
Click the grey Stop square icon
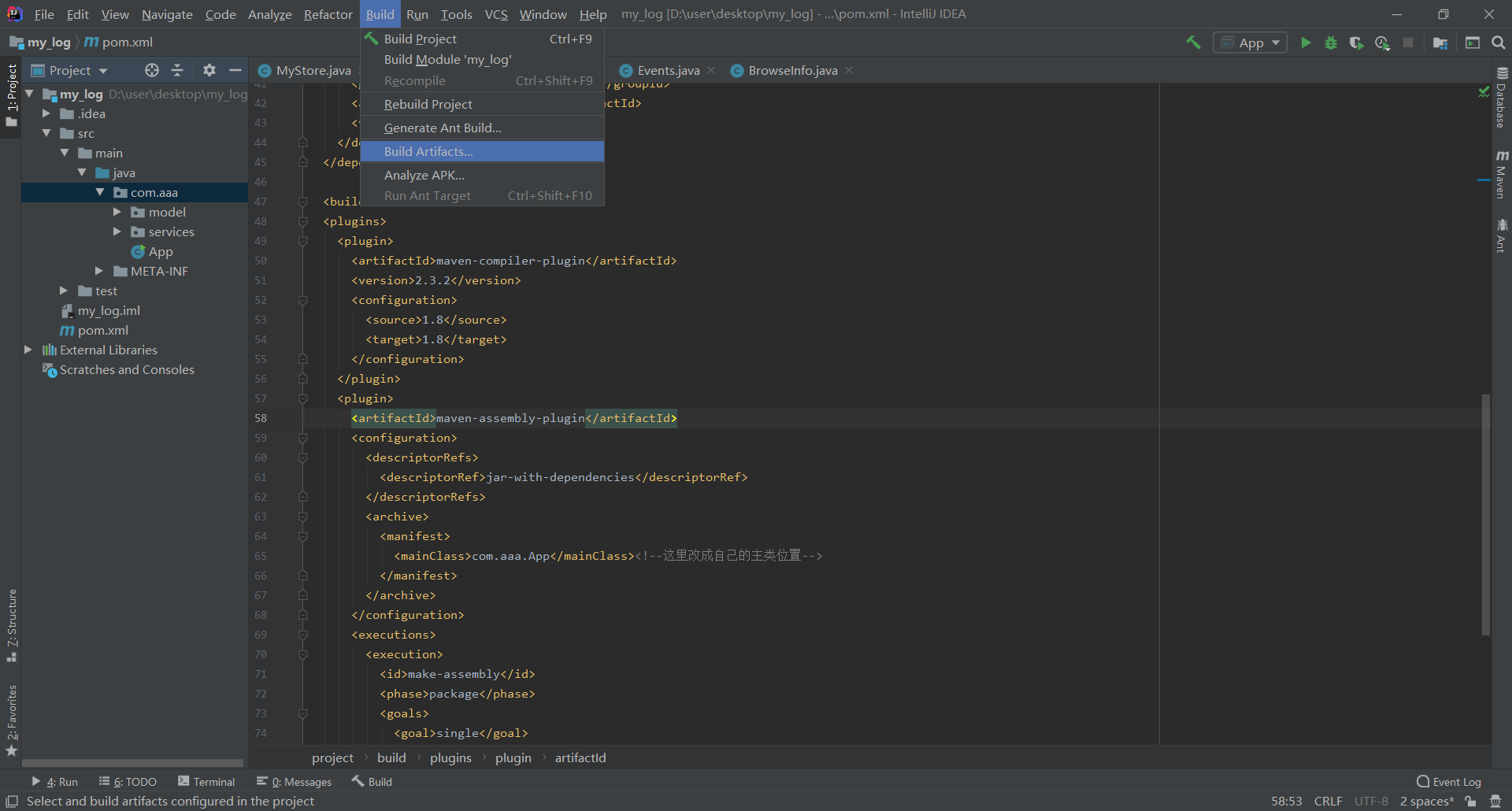[1408, 43]
